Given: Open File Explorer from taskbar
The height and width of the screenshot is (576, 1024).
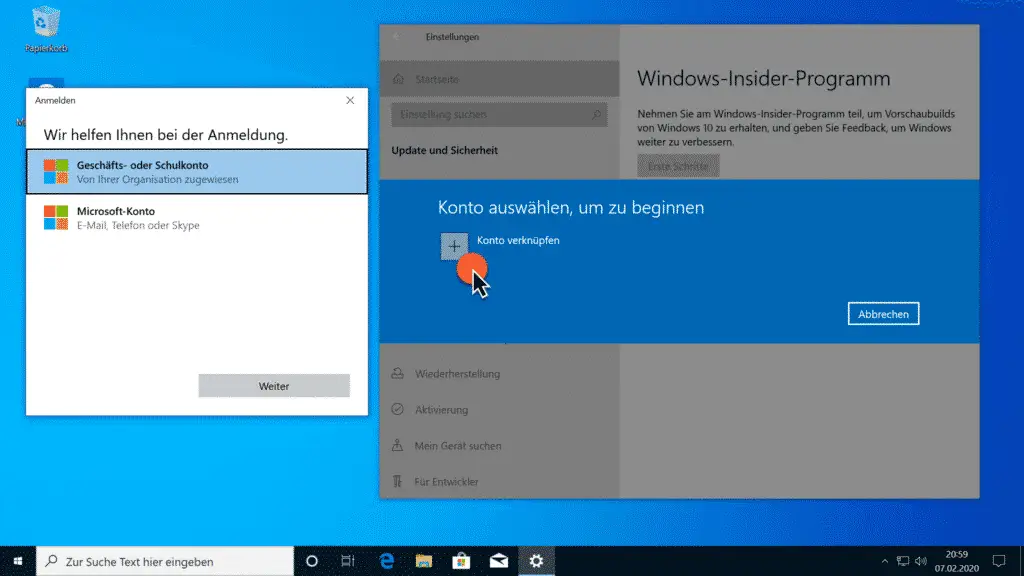Looking at the screenshot, I should (424, 561).
